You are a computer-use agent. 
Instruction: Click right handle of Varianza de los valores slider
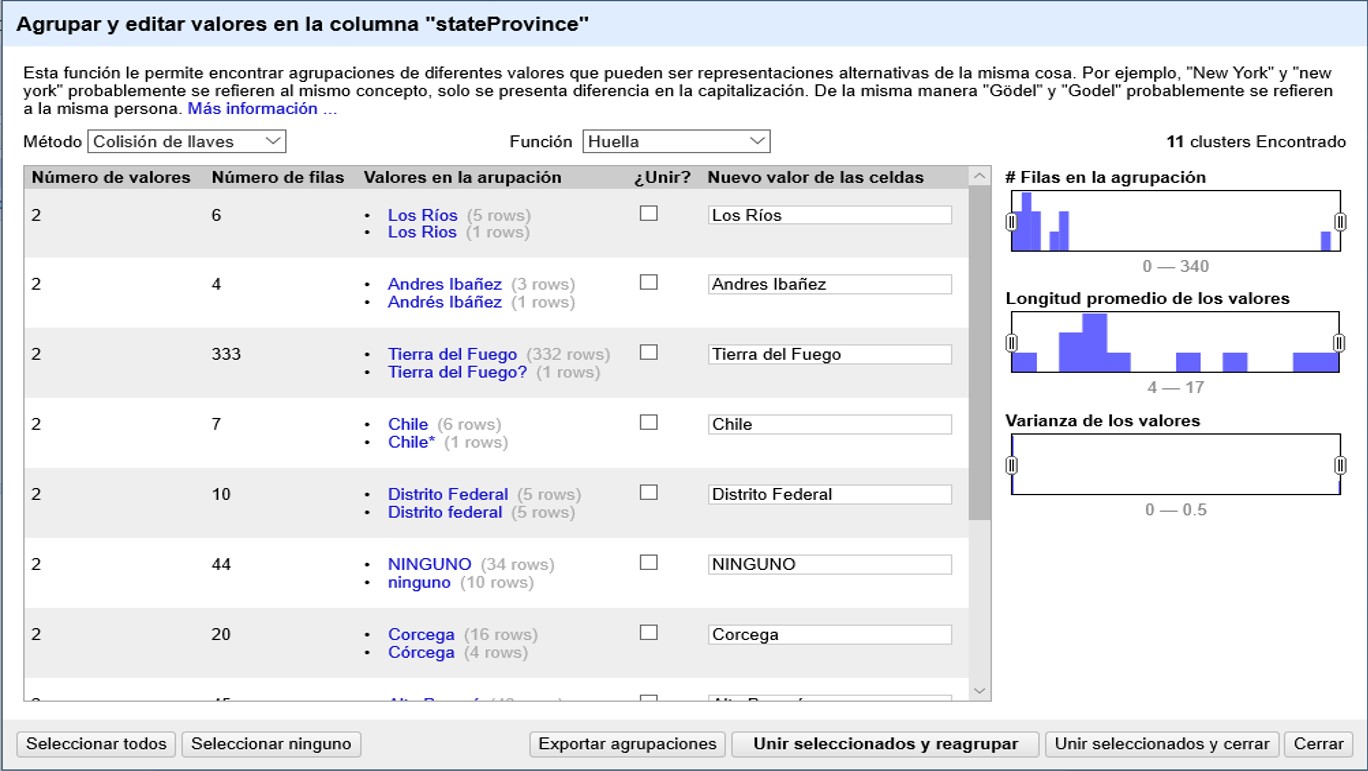[1340, 465]
